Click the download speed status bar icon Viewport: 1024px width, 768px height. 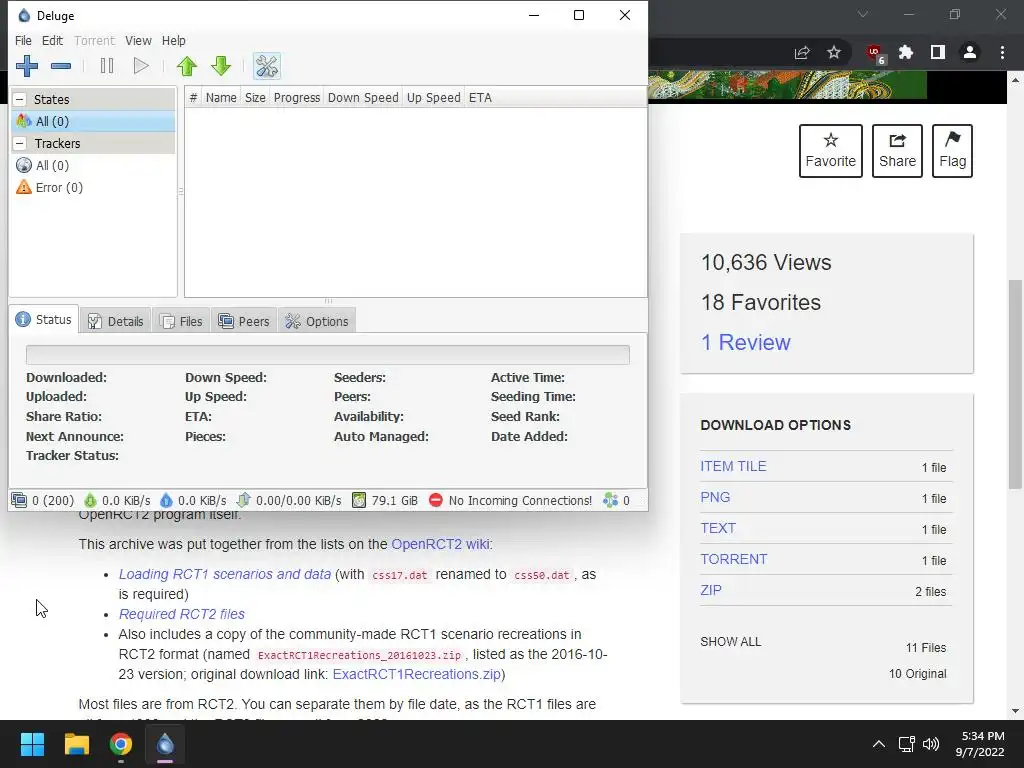[90, 500]
